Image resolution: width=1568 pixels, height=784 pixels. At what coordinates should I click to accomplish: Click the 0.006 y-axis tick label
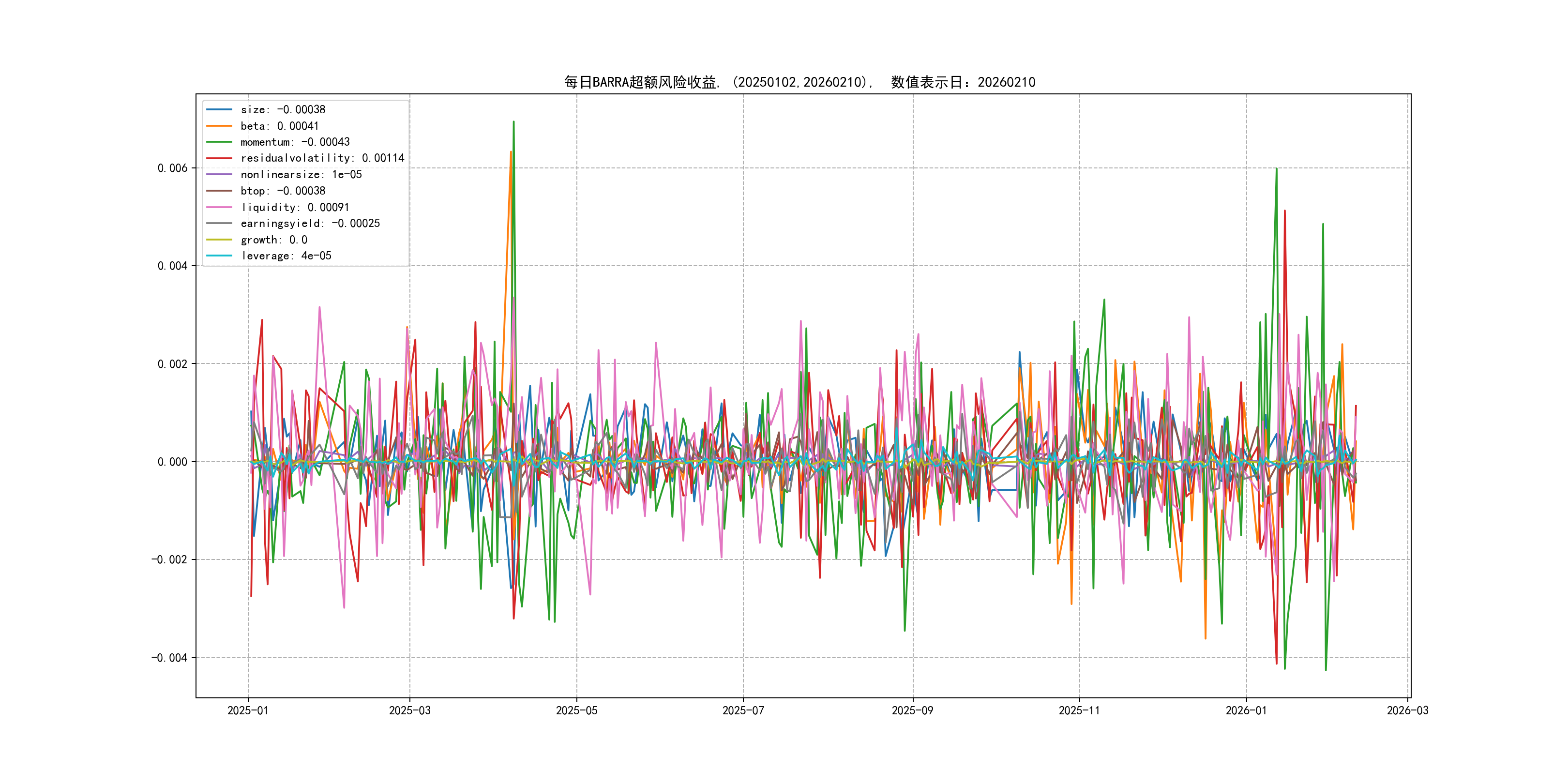[x=172, y=168]
